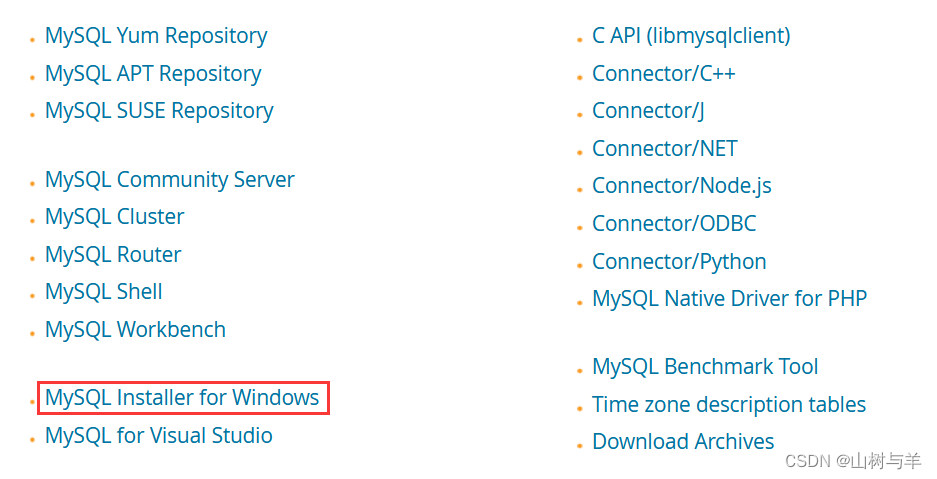This screenshot has width=937, height=479.
Task: Open the MySQL Benchmark Tool link
Action: click(705, 367)
